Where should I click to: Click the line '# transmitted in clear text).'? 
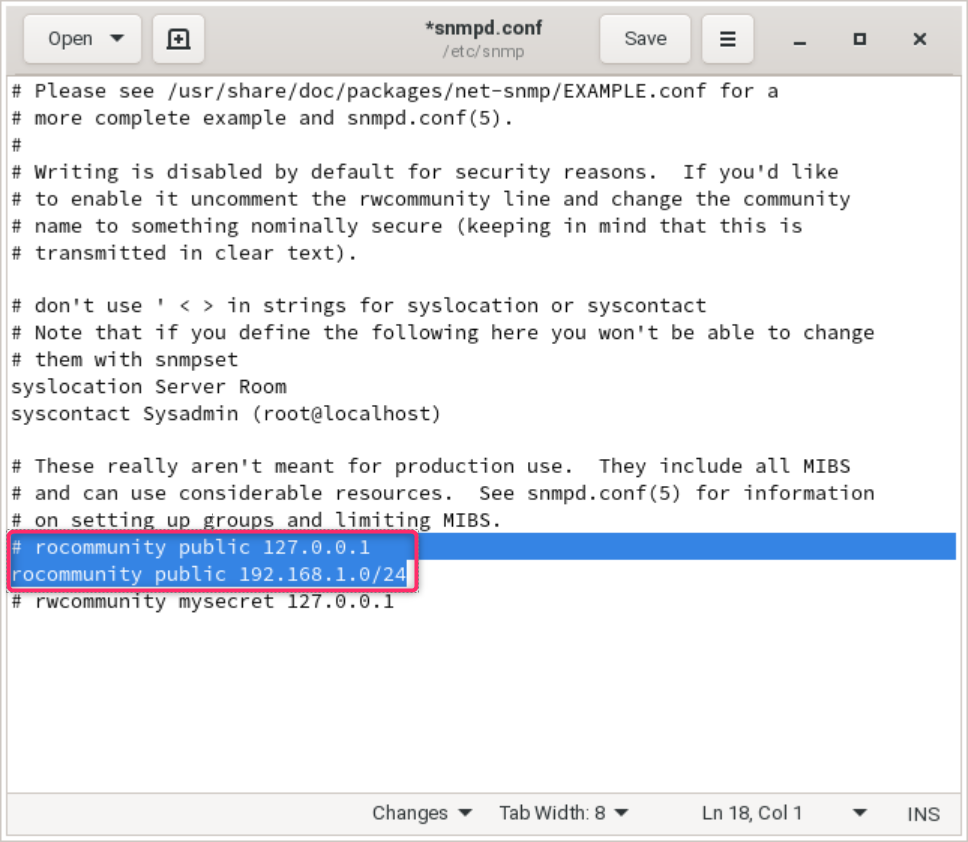(x=184, y=253)
